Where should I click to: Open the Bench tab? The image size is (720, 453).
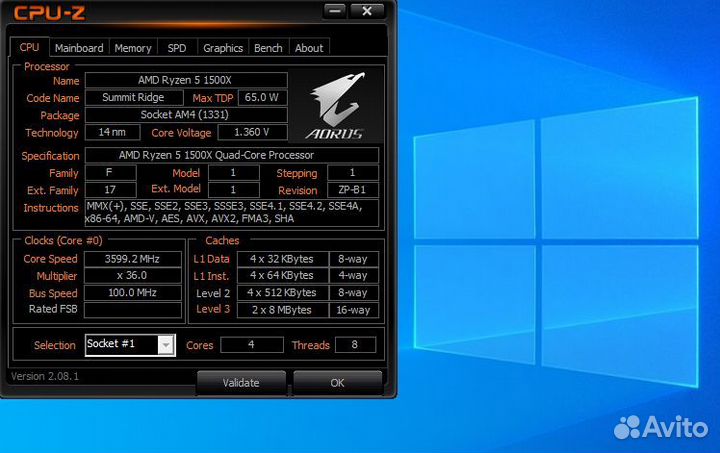(x=268, y=48)
